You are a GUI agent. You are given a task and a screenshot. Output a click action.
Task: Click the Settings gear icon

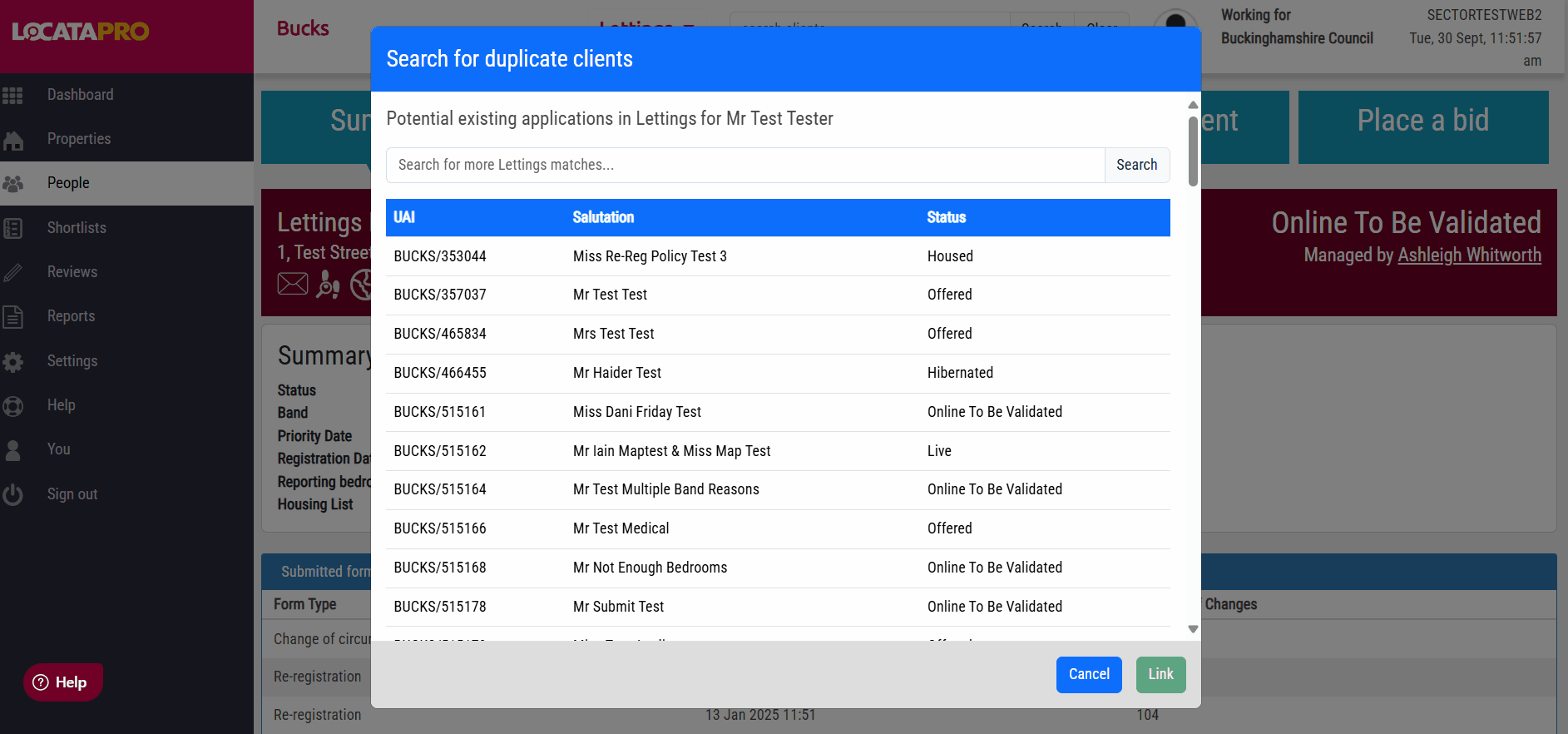tap(12, 362)
